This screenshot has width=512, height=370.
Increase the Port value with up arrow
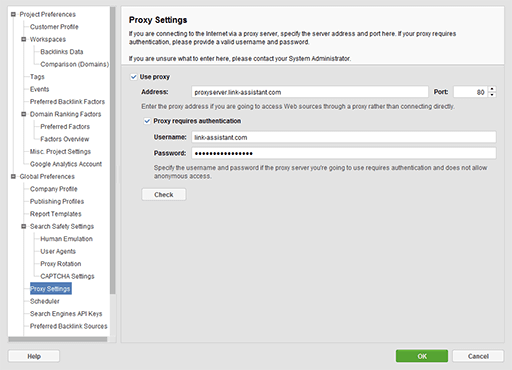(x=492, y=89)
